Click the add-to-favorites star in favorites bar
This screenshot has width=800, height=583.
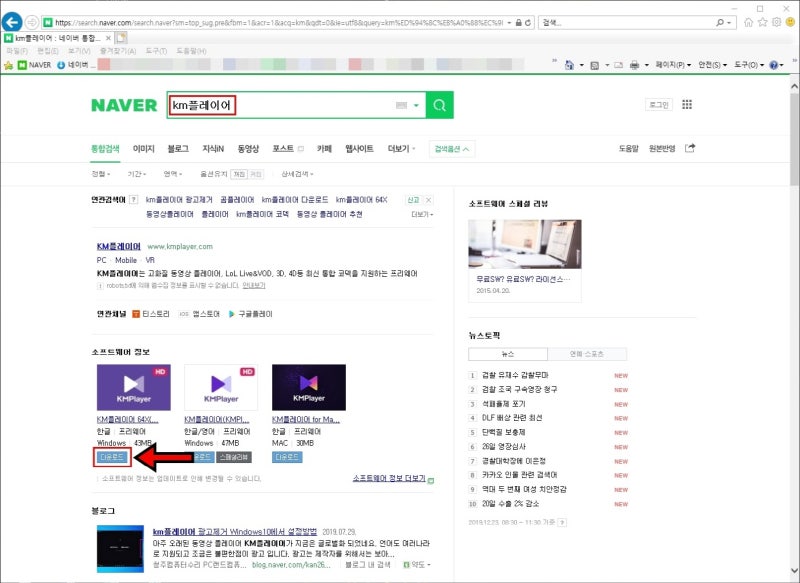(x=8, y=65)
